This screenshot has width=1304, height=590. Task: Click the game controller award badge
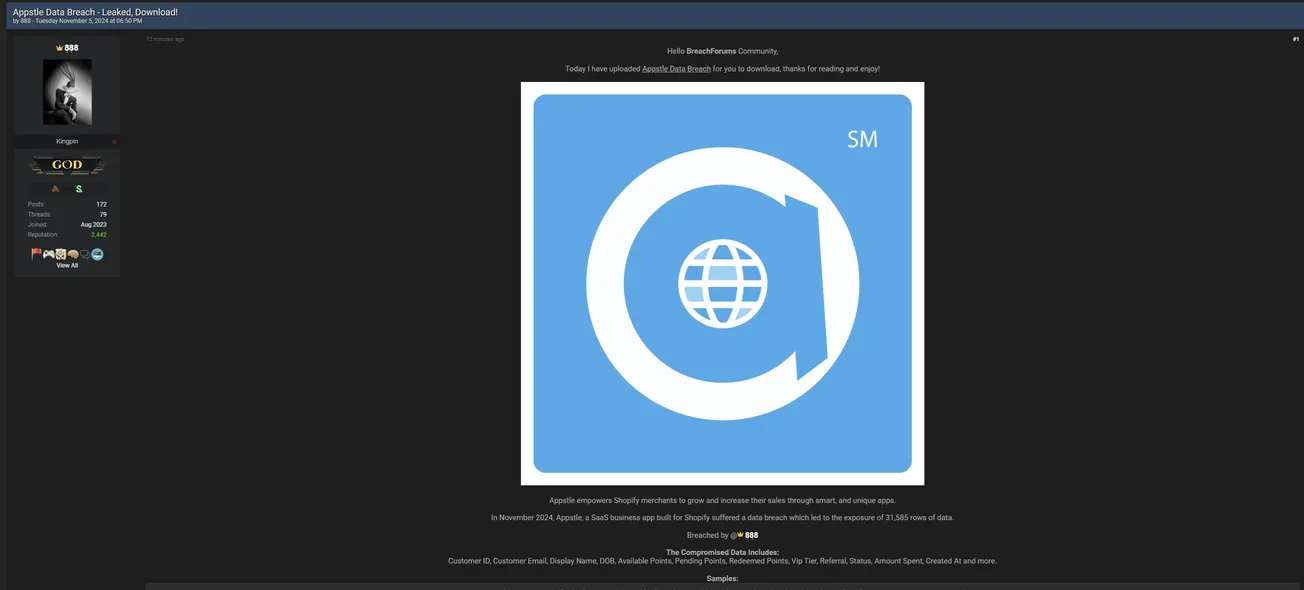[x=48, y=254]
